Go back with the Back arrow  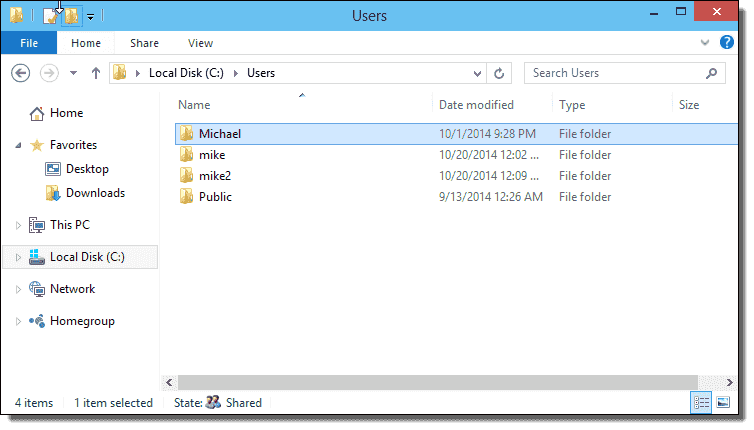(x=22, y=73)
